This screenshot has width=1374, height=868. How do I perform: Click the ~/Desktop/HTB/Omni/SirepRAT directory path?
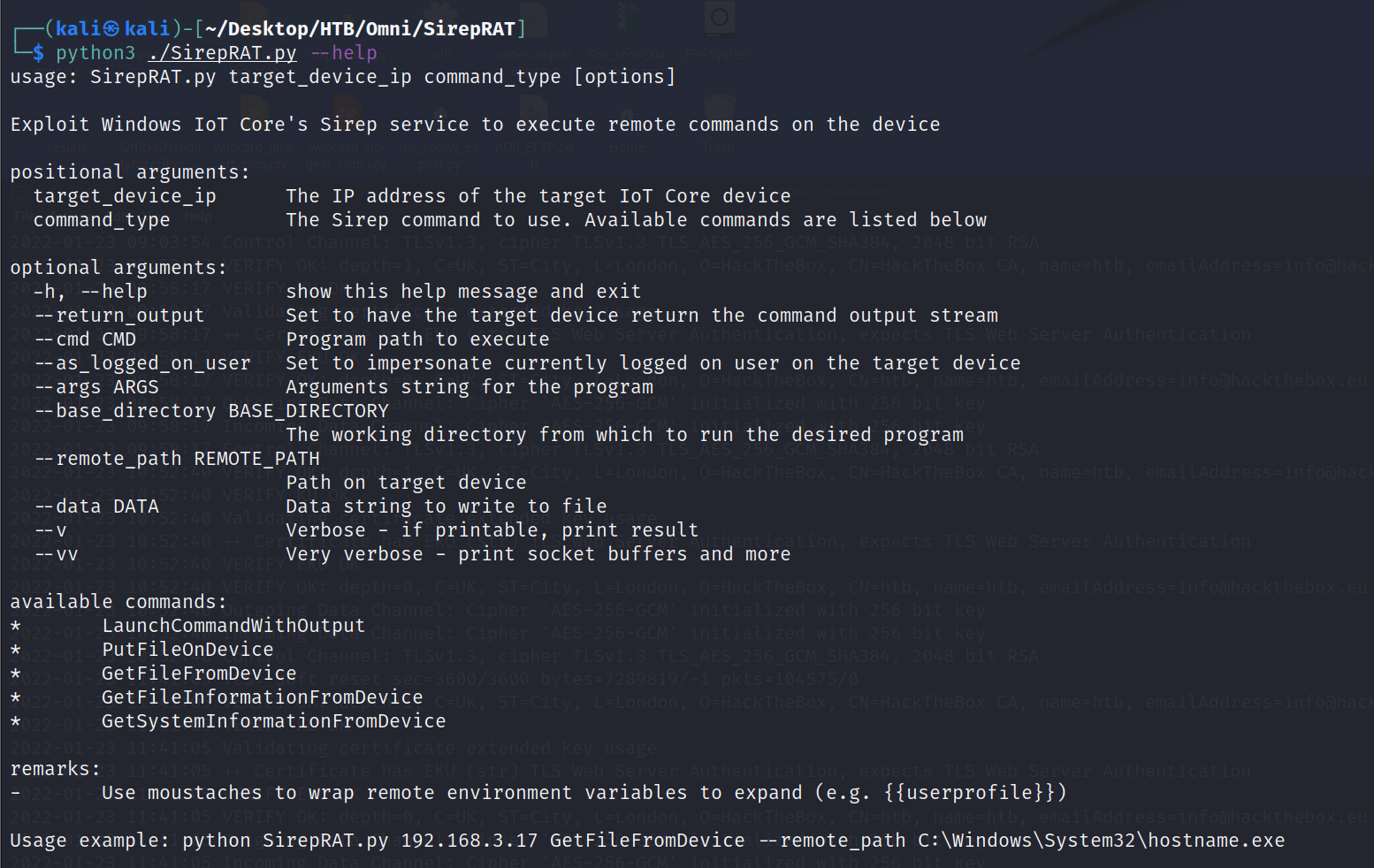click(x=360, y=29)
